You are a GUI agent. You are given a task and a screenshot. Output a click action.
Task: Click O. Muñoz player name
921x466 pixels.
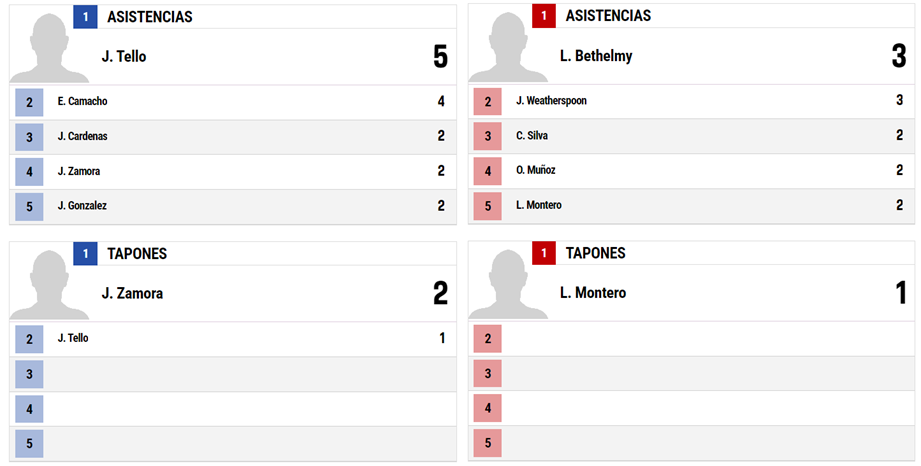536,170
